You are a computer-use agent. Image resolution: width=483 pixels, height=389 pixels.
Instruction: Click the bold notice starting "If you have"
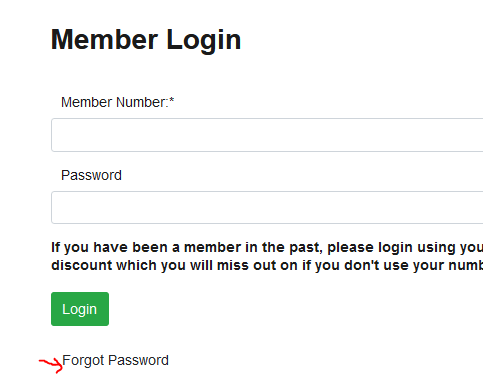[267, 256]
